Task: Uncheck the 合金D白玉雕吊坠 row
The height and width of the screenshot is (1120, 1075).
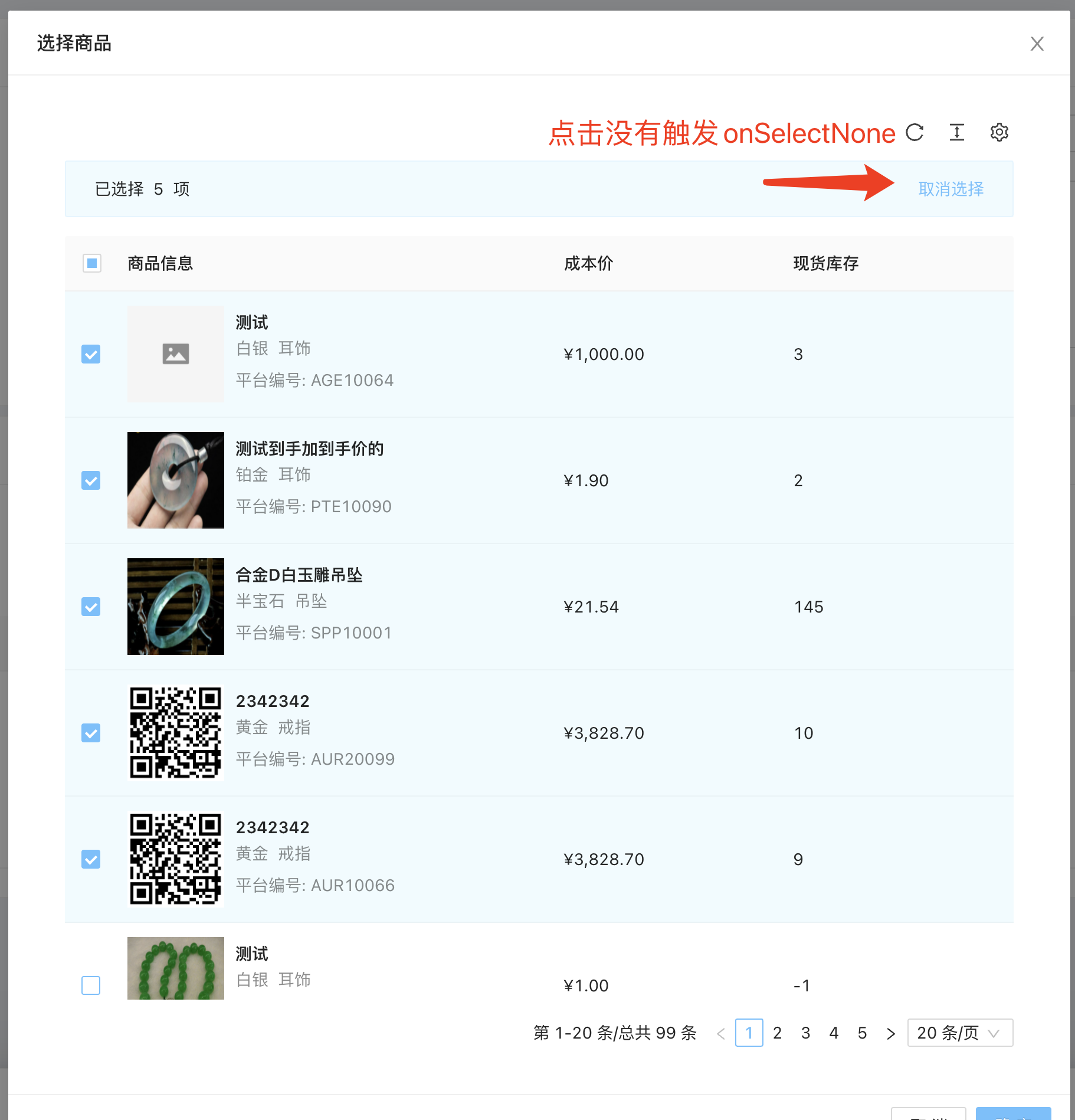Action: point(91,607)
